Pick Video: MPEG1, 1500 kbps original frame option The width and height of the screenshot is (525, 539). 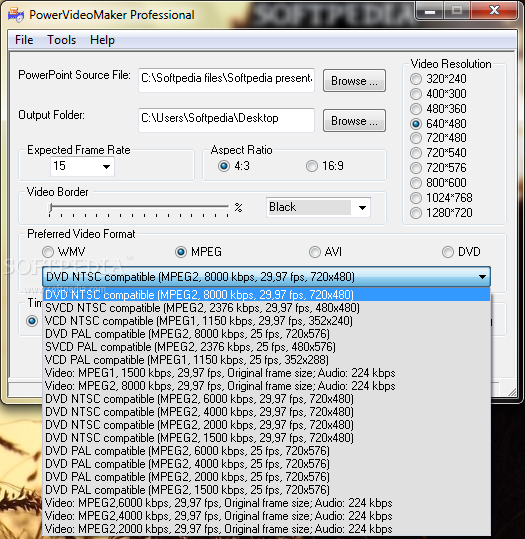click(266, 373)
